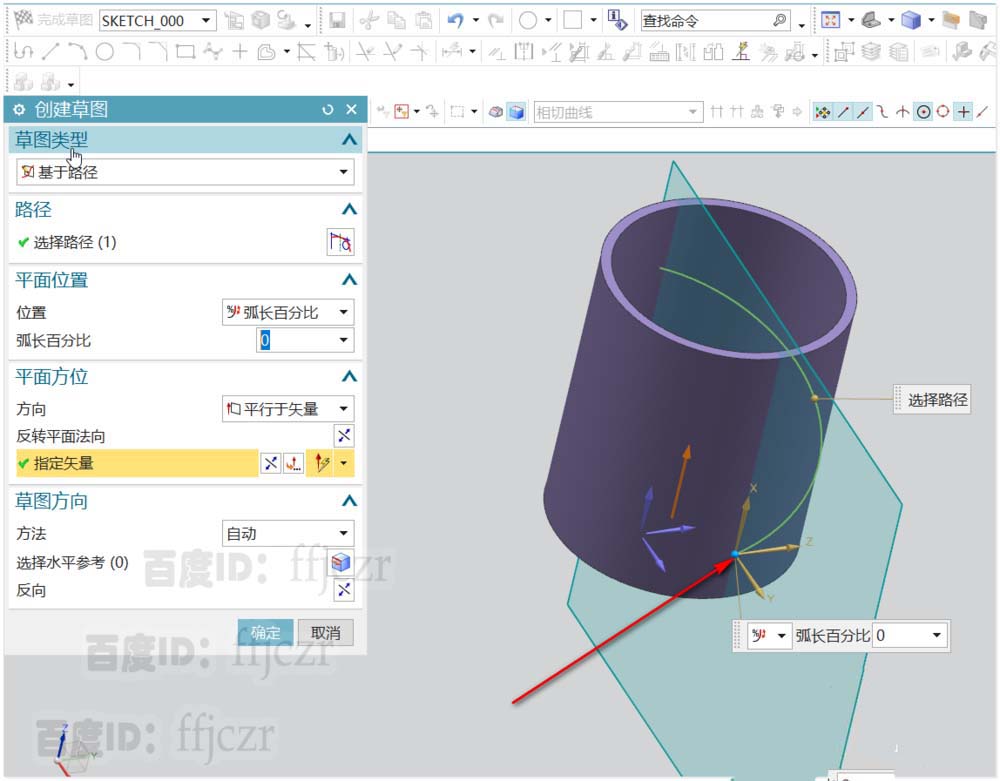Select the Fillet sketch tool
This screenshot has height=781, width=1000.
tap(132, 52)
